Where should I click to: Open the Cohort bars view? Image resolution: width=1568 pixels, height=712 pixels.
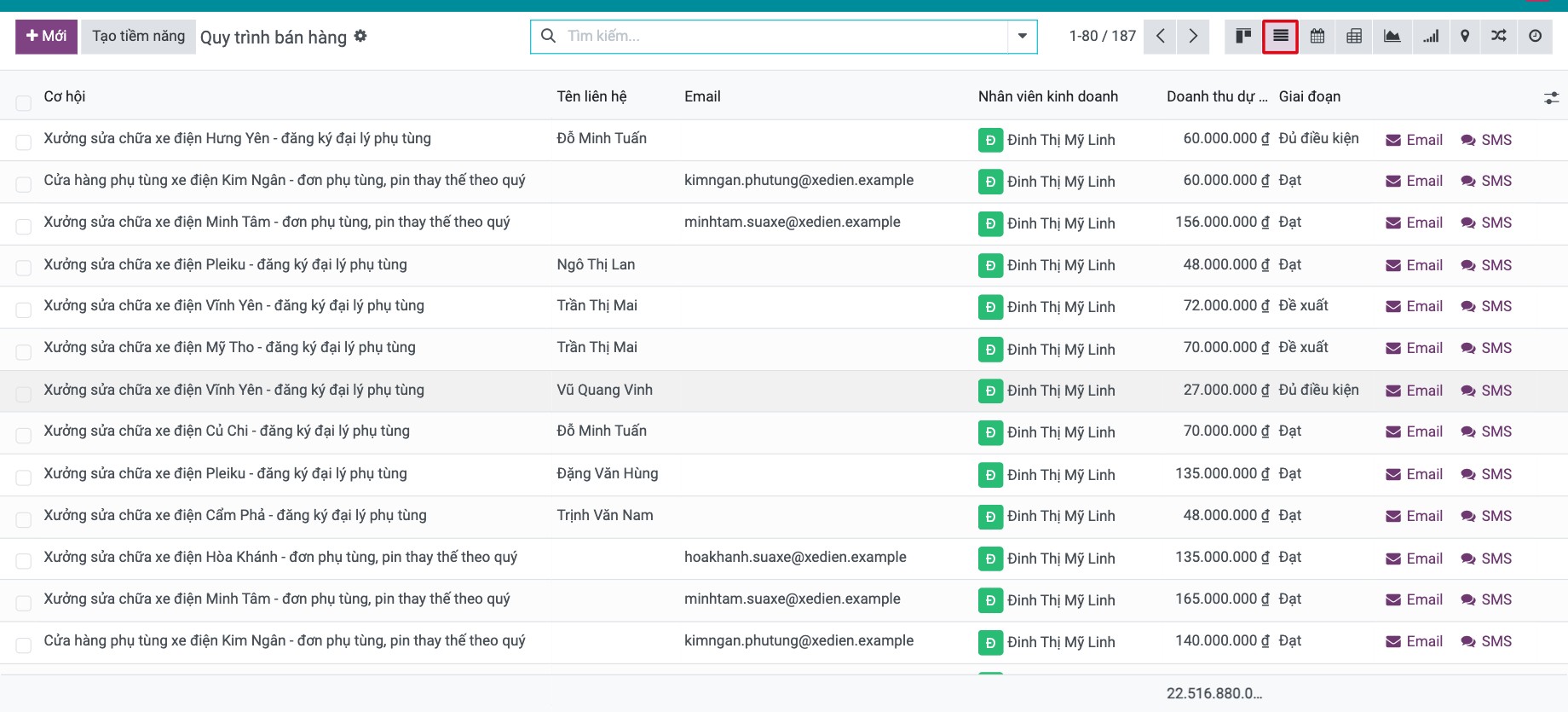pyautogui.click(x=1430, y=37)
